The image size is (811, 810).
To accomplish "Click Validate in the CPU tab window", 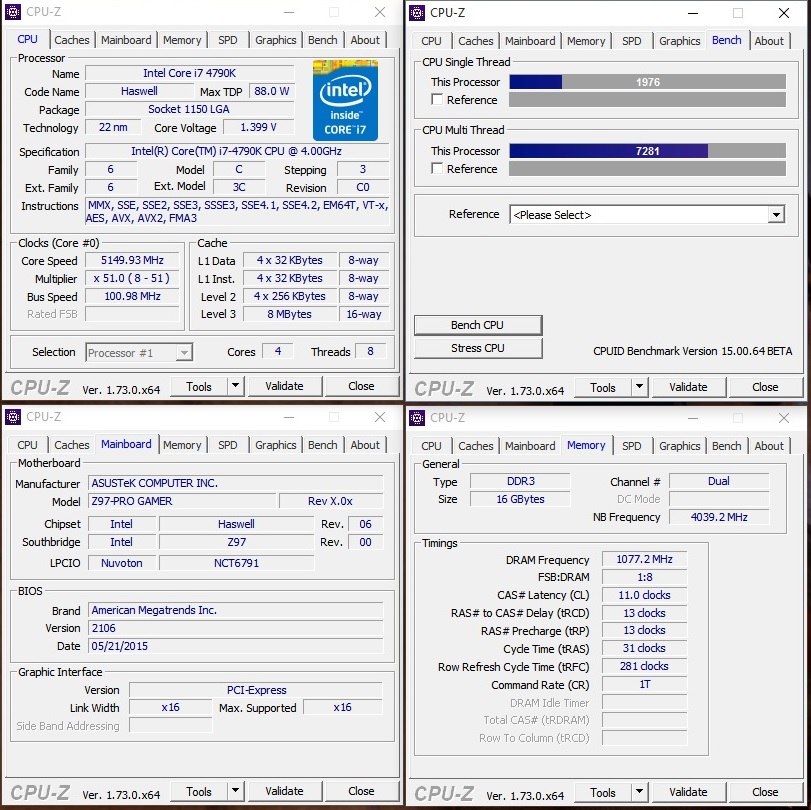I will [x=284, y=386].
